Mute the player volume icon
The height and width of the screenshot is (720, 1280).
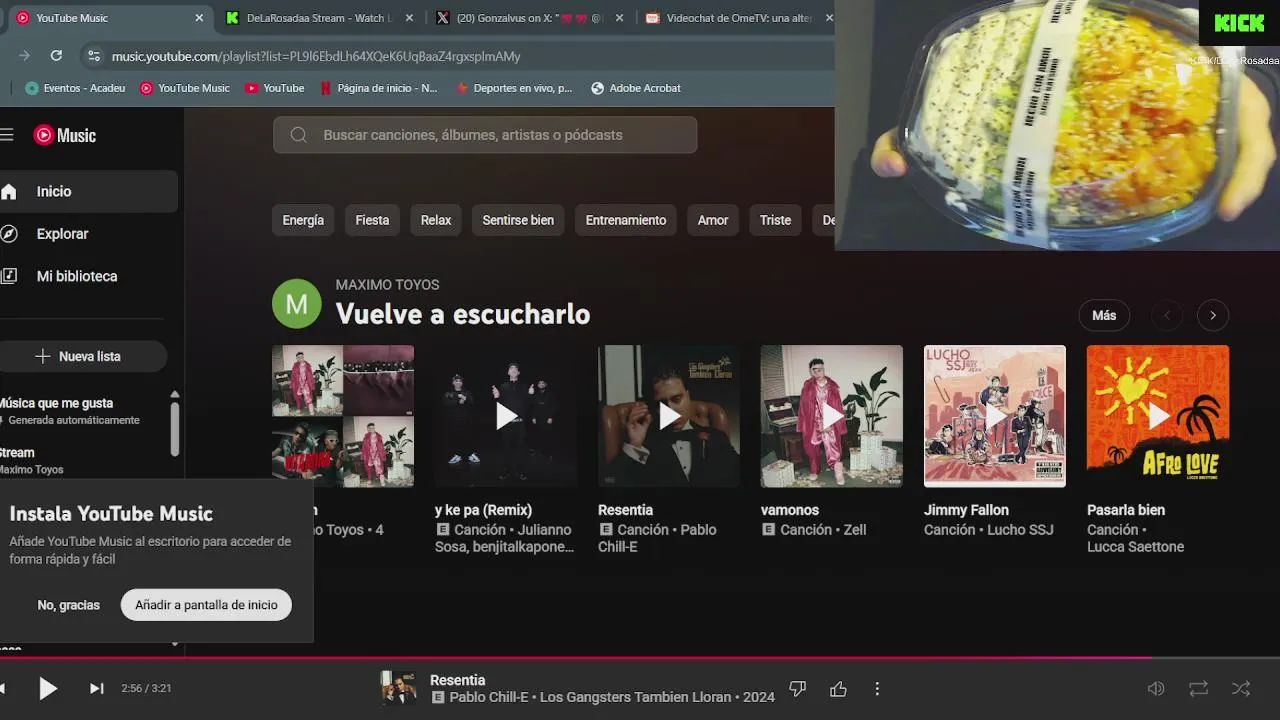click(x=1156, y=688)
